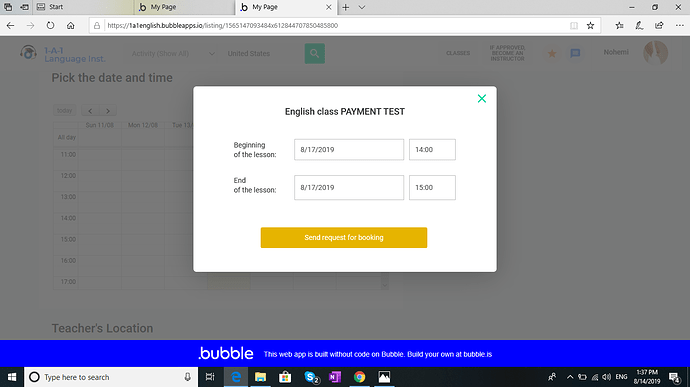Go to previous calendar week
The height and width of the screenshot is (387, 690).
click(x=90, y=111)
